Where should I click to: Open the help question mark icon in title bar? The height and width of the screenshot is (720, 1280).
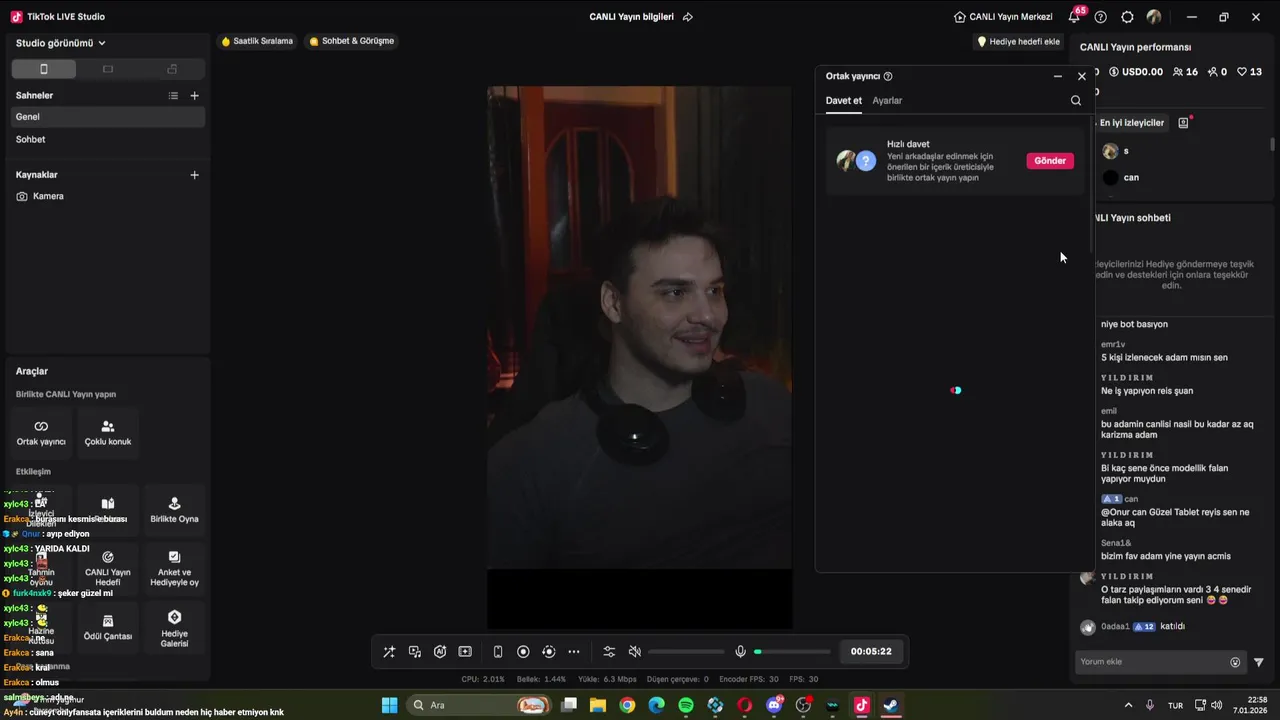pyautogui.click(x=1101, y=17)
